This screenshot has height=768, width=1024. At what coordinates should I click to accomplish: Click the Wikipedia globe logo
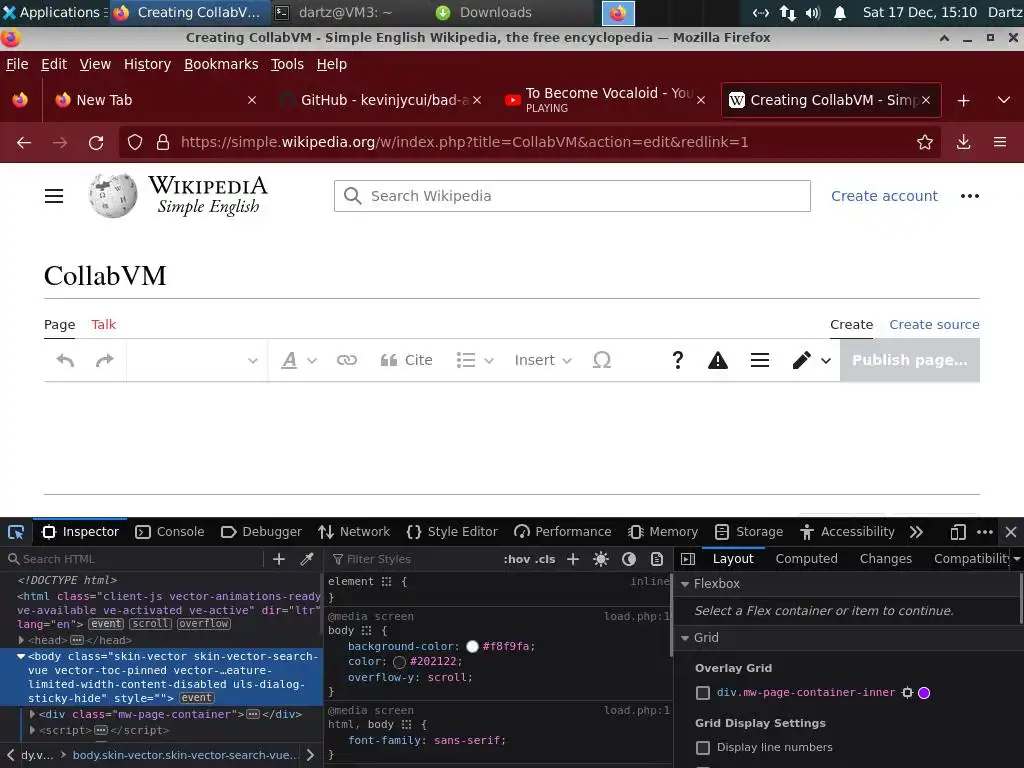pos(113,195)
